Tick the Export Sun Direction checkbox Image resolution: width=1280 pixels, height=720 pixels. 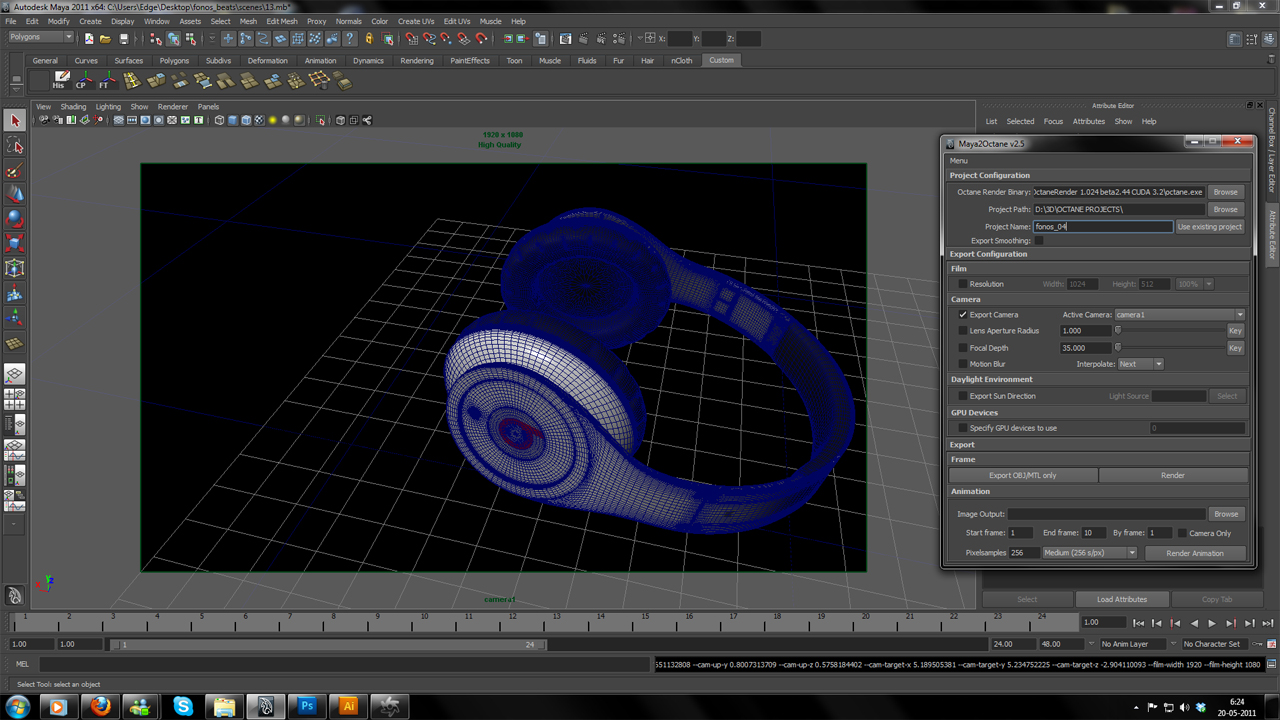coord(963,396)
